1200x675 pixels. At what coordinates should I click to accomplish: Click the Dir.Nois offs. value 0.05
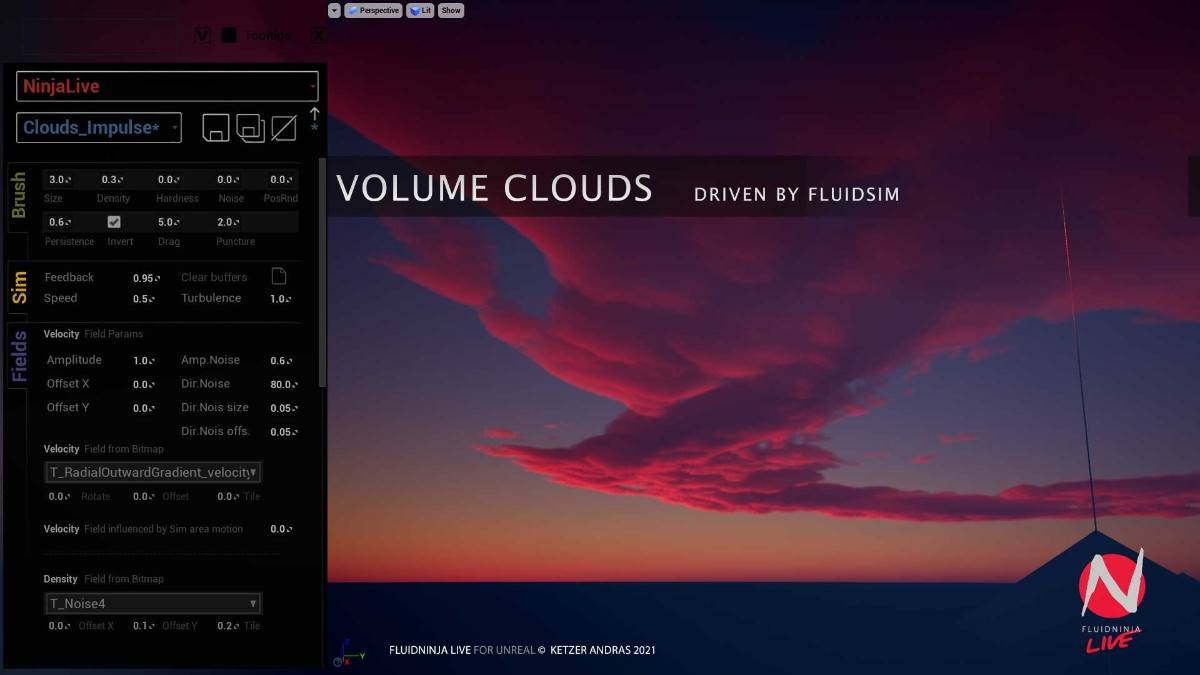tap(284, 432)
